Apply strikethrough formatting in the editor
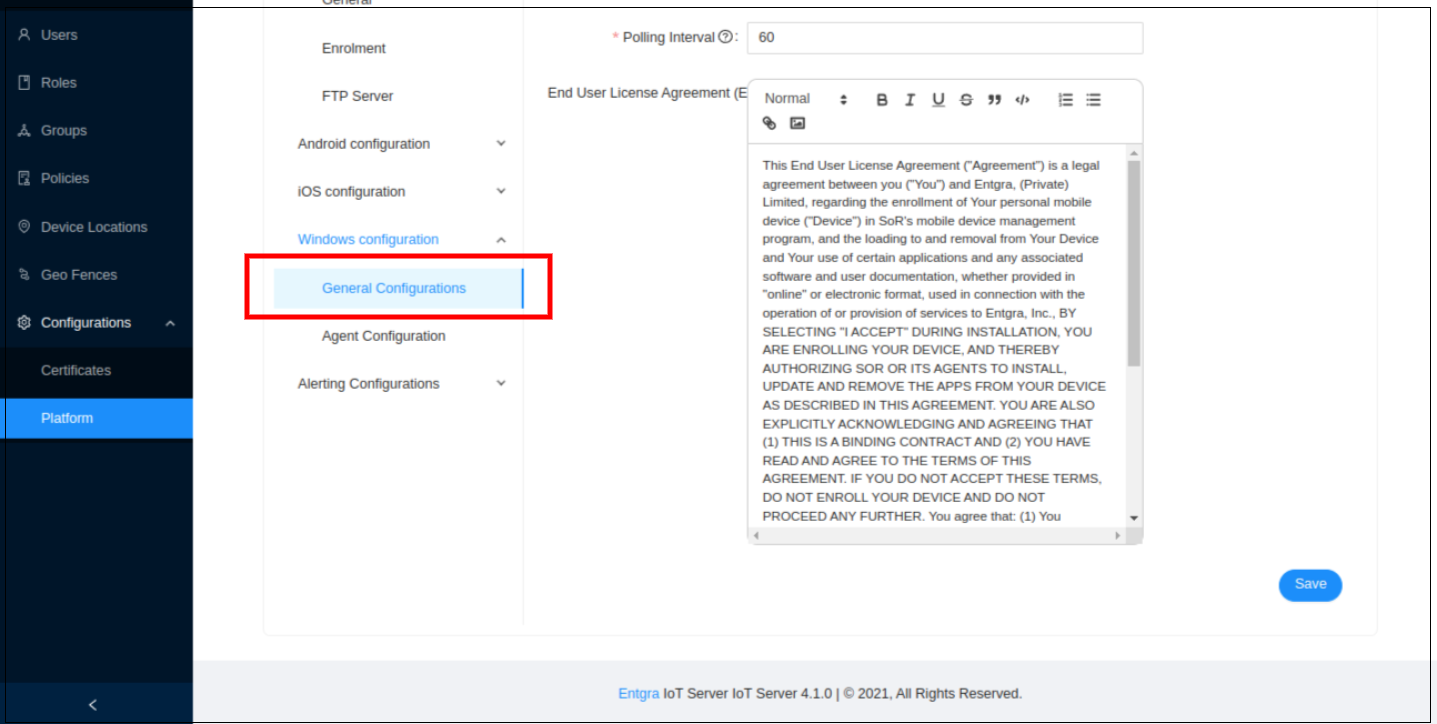1437x724 pixels. tap(965, 98)
